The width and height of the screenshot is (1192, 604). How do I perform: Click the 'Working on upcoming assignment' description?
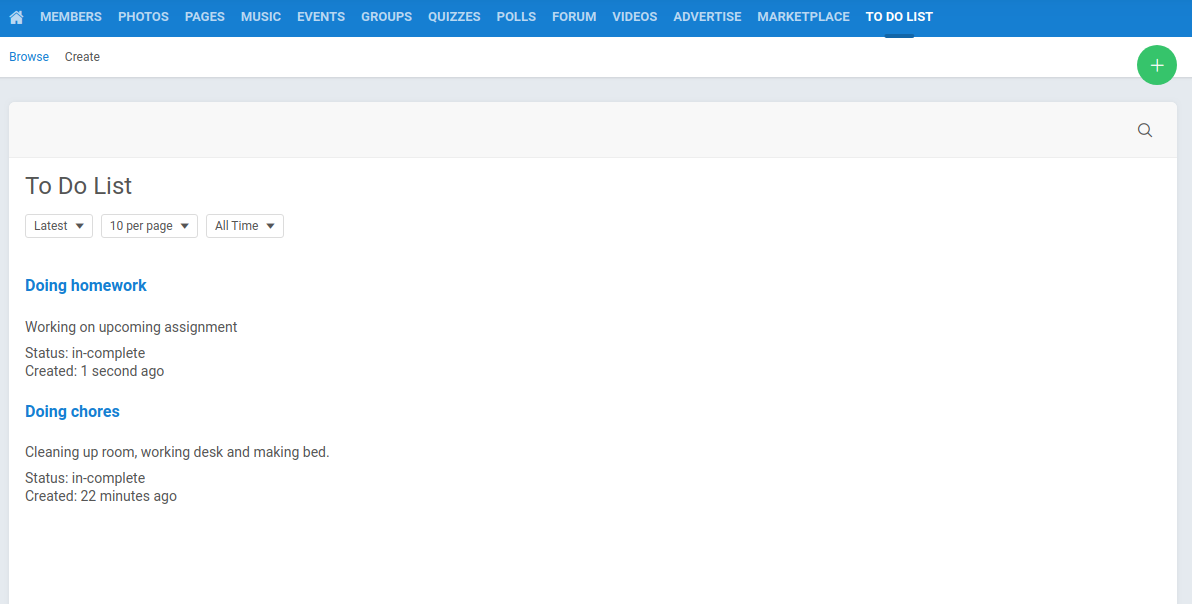click(x=131, y=327)
